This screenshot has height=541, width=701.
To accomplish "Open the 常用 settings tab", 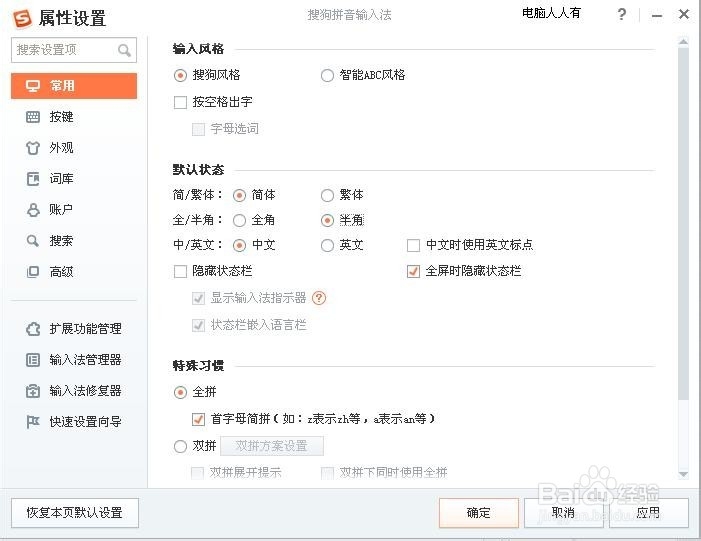I will tap(74, 86).
